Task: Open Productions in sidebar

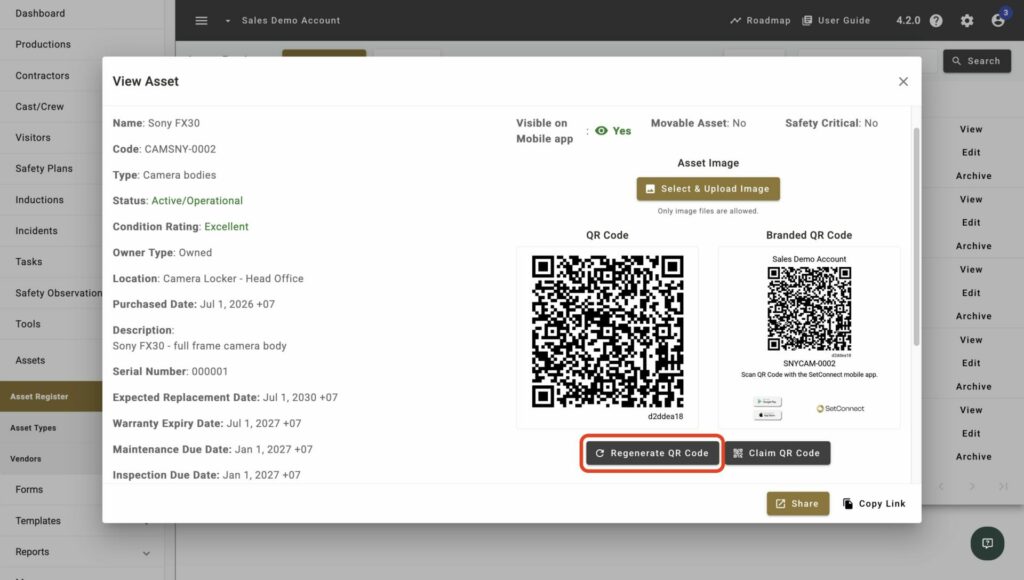Action: (x=42, y=44)
